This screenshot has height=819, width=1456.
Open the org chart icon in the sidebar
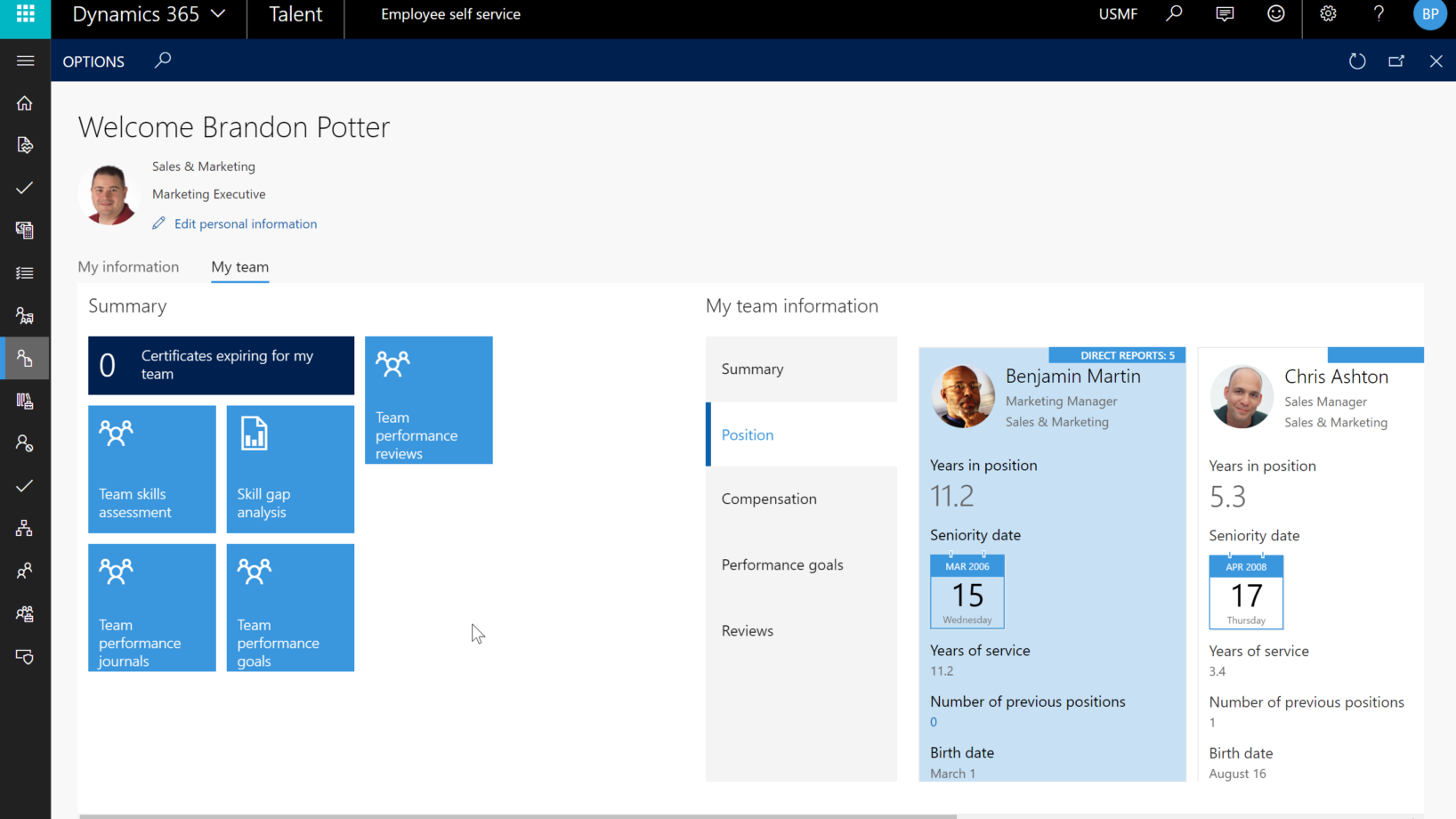point(25,528)
